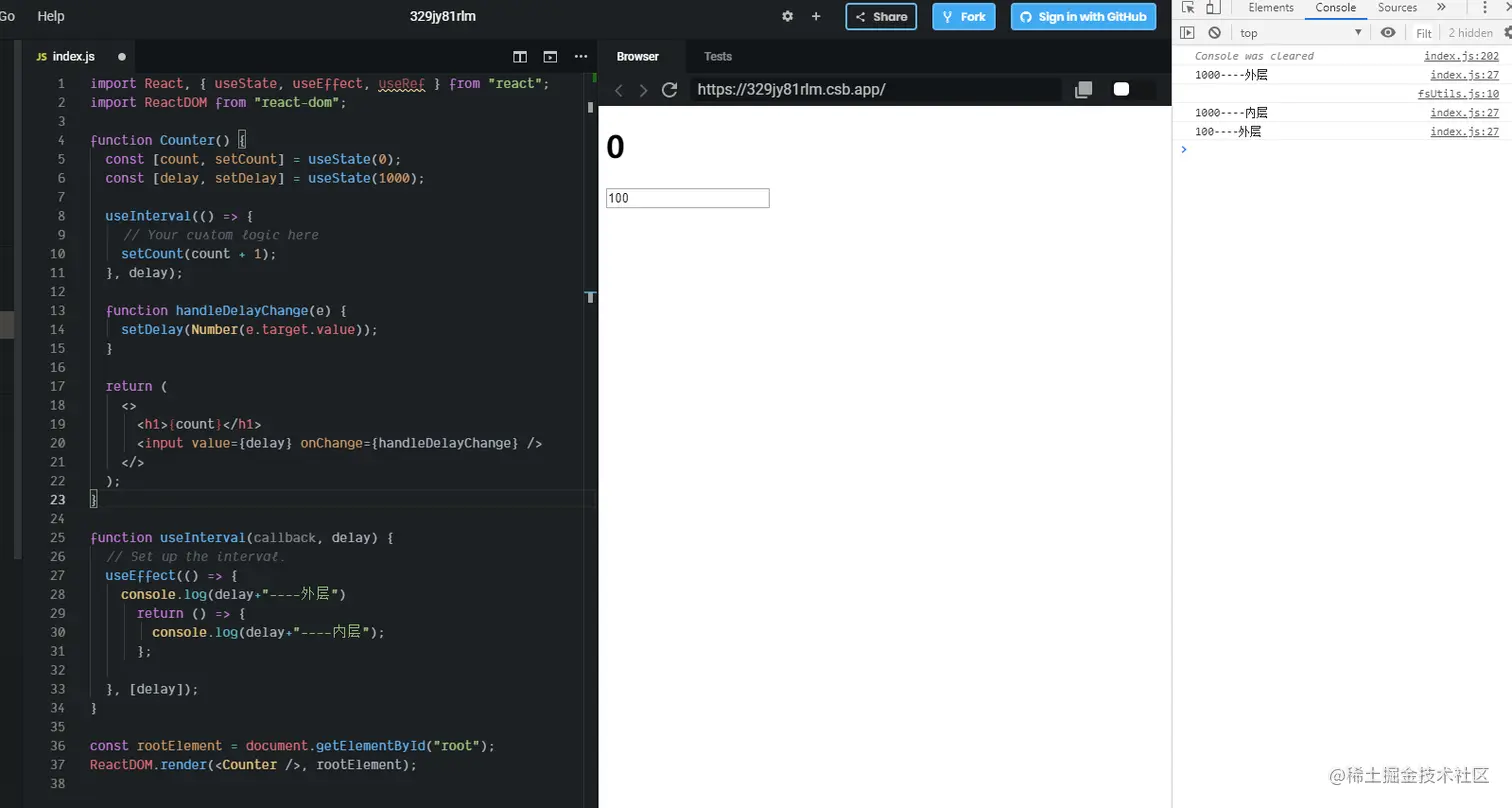Open the fsUtils.js:10 source link
Viewport: 1512px width, 808px height.
pyautogui.click(x=1458, y=94)
